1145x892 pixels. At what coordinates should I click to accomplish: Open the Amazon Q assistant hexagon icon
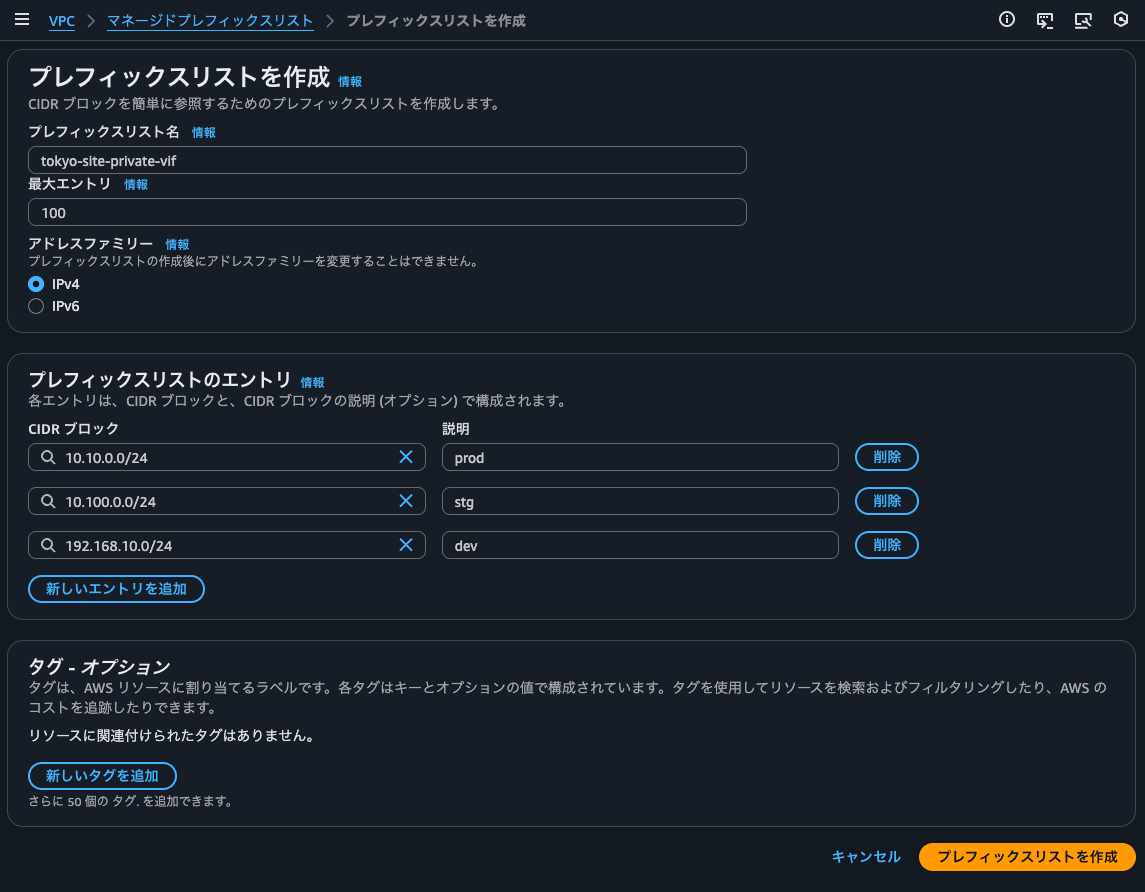click(1120, 19)
